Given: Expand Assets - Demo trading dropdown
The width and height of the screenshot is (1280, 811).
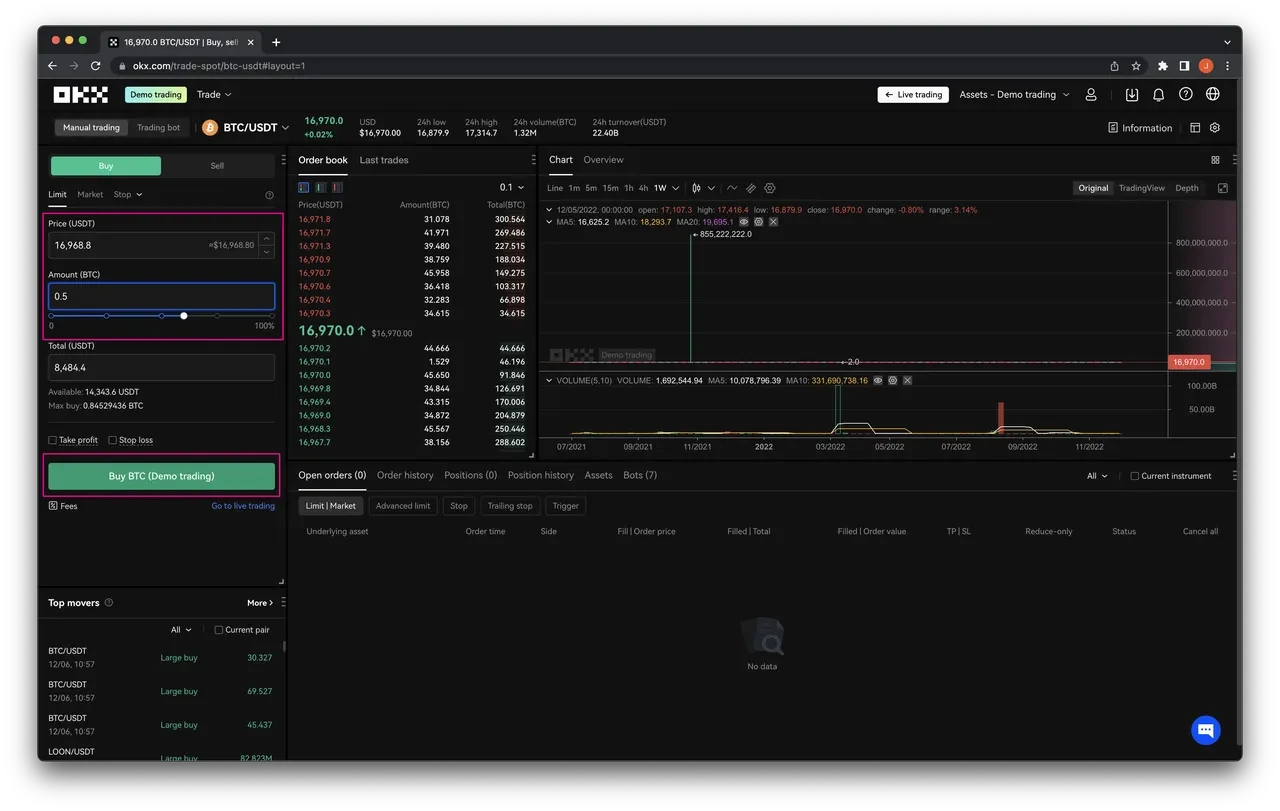Looking at the screenshot, I should tap(1014, 94).
